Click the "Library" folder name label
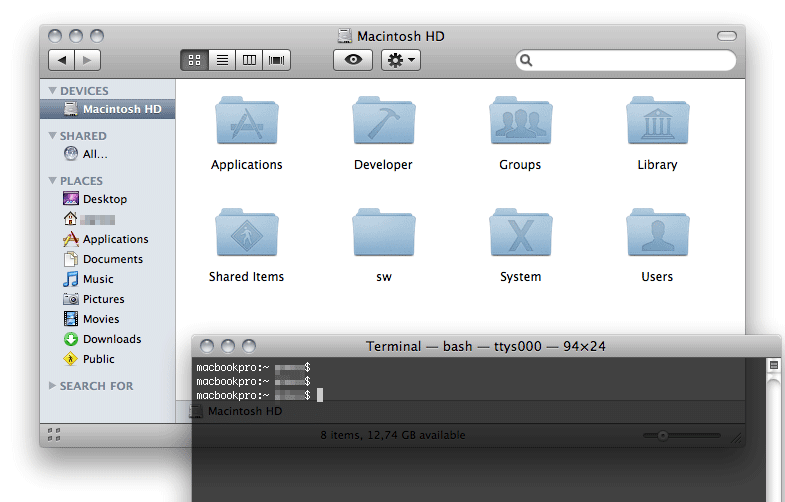Viewport: 785px width, 502px height. coord(657,165)
